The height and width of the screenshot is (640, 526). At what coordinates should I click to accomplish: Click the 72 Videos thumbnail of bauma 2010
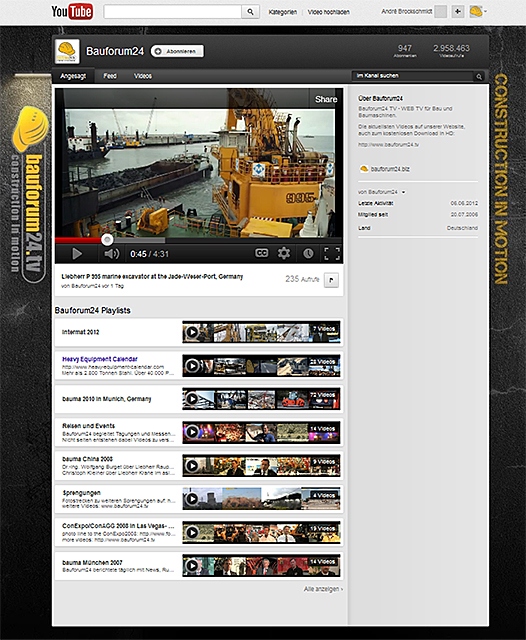(x=323, y=399)
